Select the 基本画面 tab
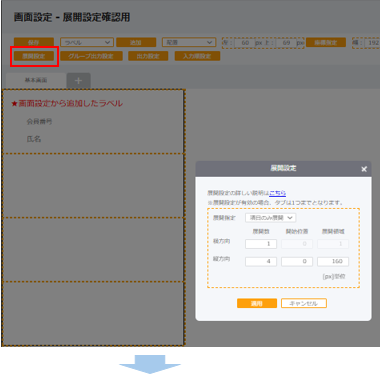The width and height of the screenshot is (380, 380). [36, 80]
